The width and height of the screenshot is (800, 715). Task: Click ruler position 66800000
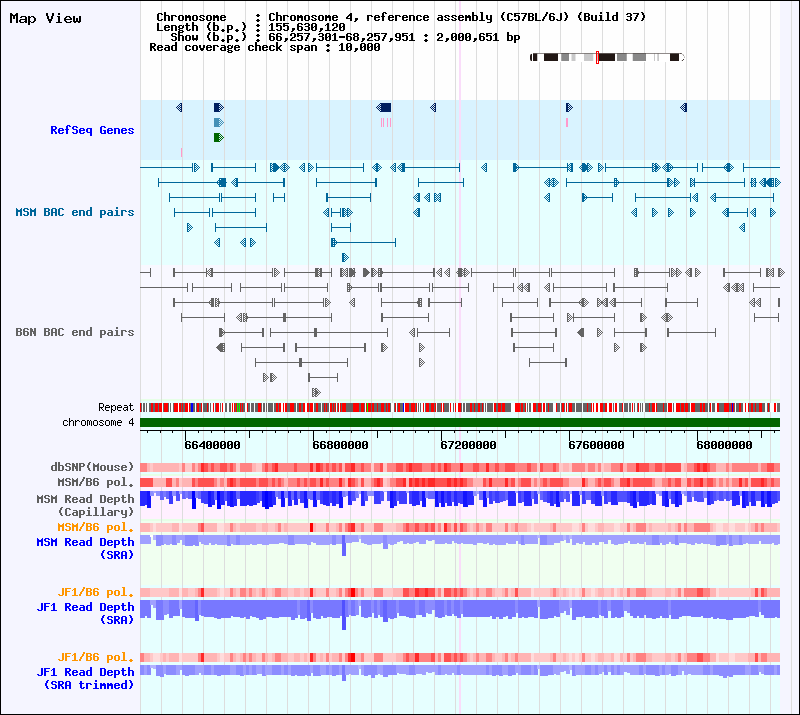click(340, 446)
